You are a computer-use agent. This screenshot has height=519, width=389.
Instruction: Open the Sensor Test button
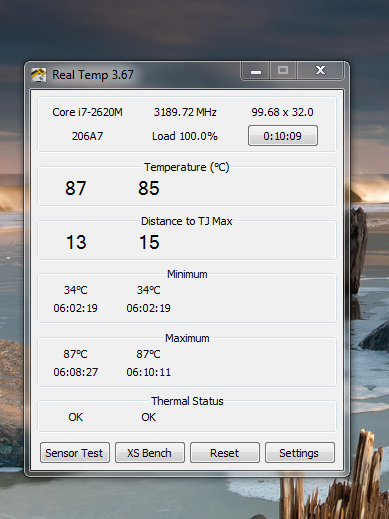[75, 453]
